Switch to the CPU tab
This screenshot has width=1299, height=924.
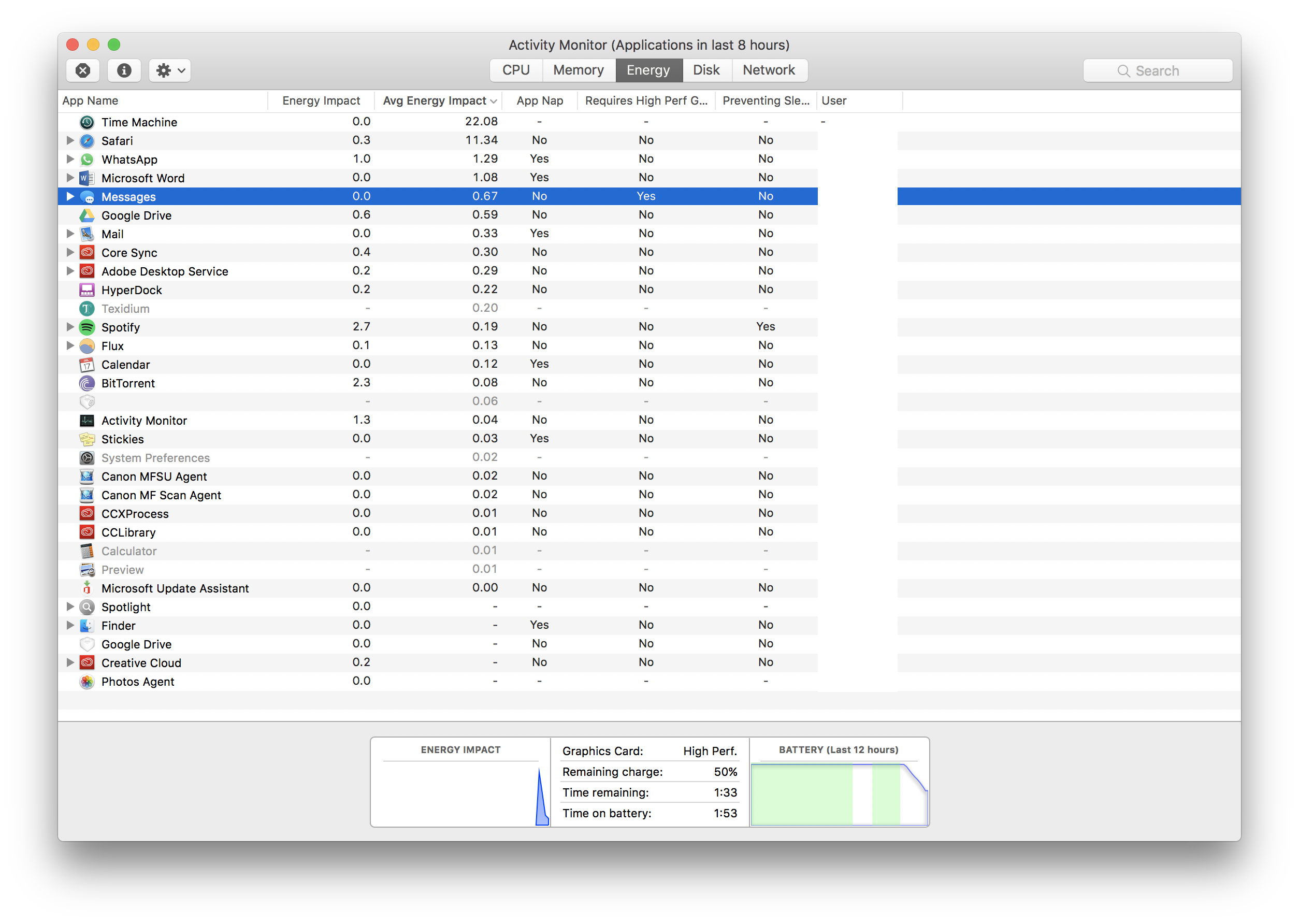tap(515, 70)
